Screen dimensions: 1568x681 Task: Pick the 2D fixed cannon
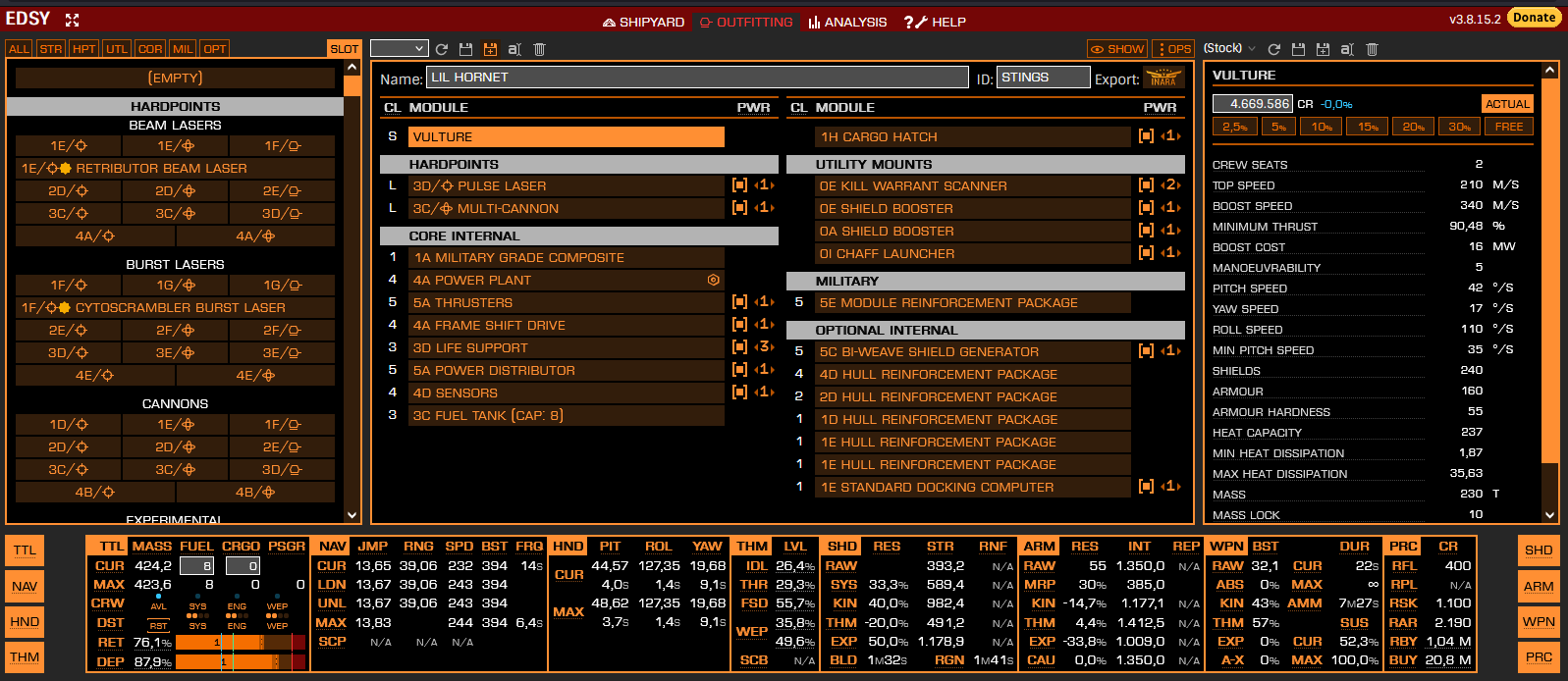point(69,446)
